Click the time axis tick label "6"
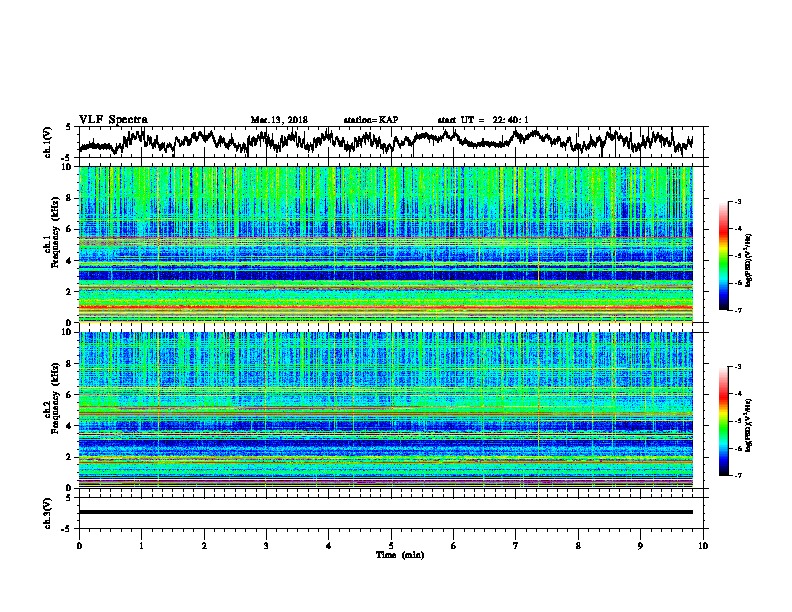792x612 pixels. pyautogui.click(x=454, y=546)
